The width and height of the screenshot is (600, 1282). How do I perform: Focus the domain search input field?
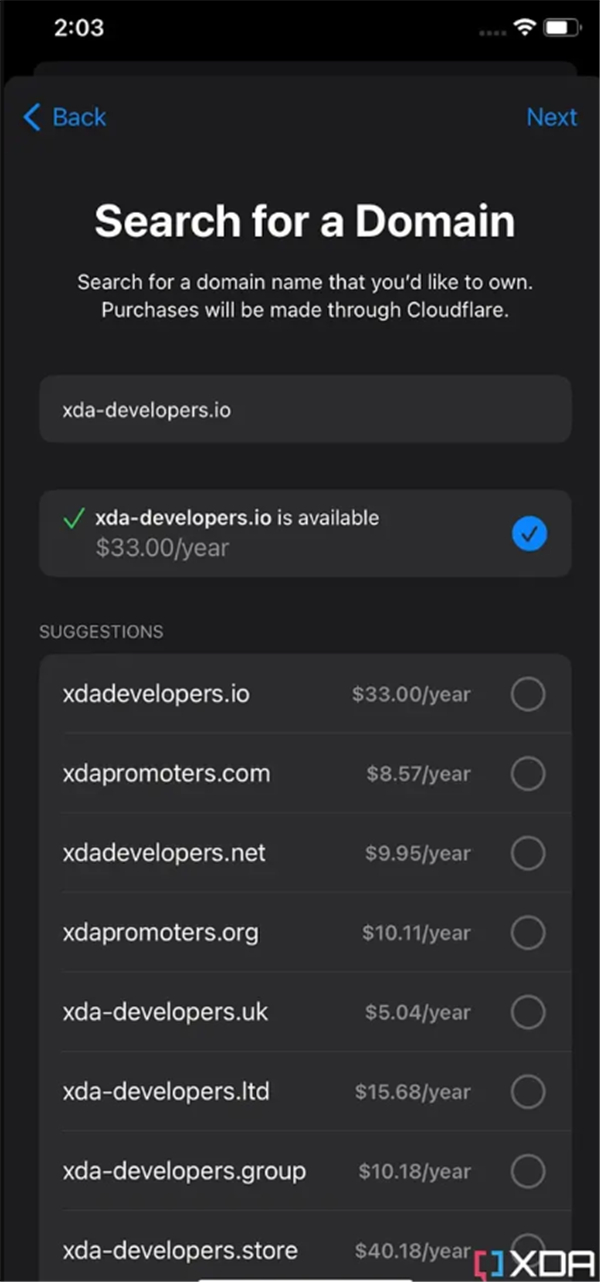(x=305, y=410)
